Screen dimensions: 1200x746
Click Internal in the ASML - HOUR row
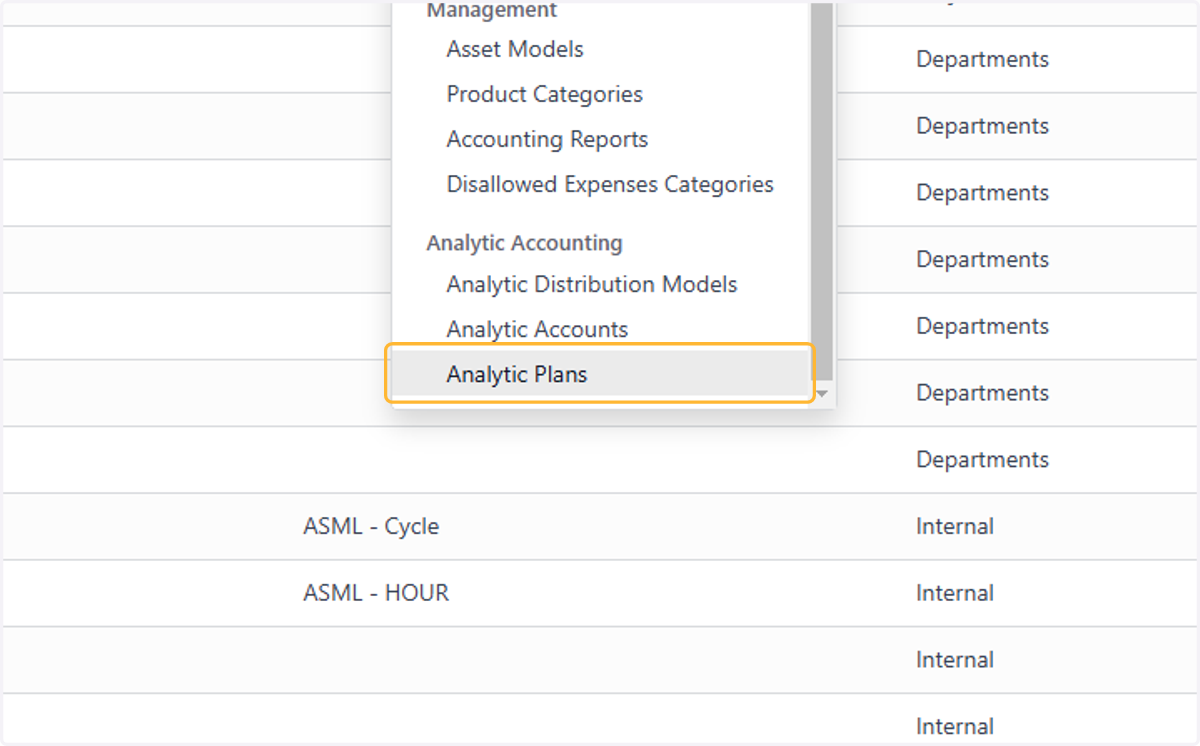click(x=955, y=592)
